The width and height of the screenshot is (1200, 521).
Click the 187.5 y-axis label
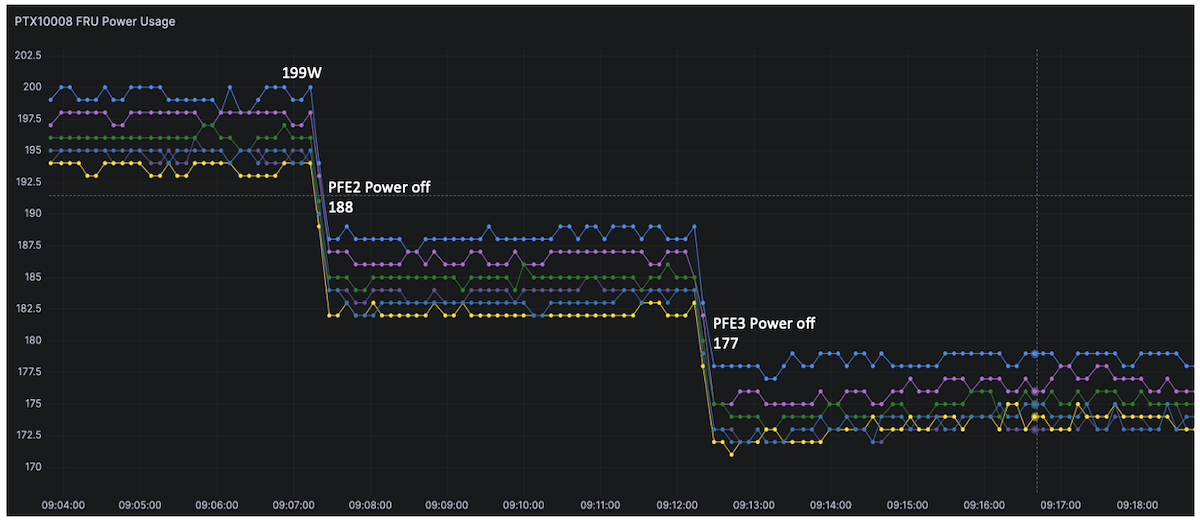pos(26,245)
